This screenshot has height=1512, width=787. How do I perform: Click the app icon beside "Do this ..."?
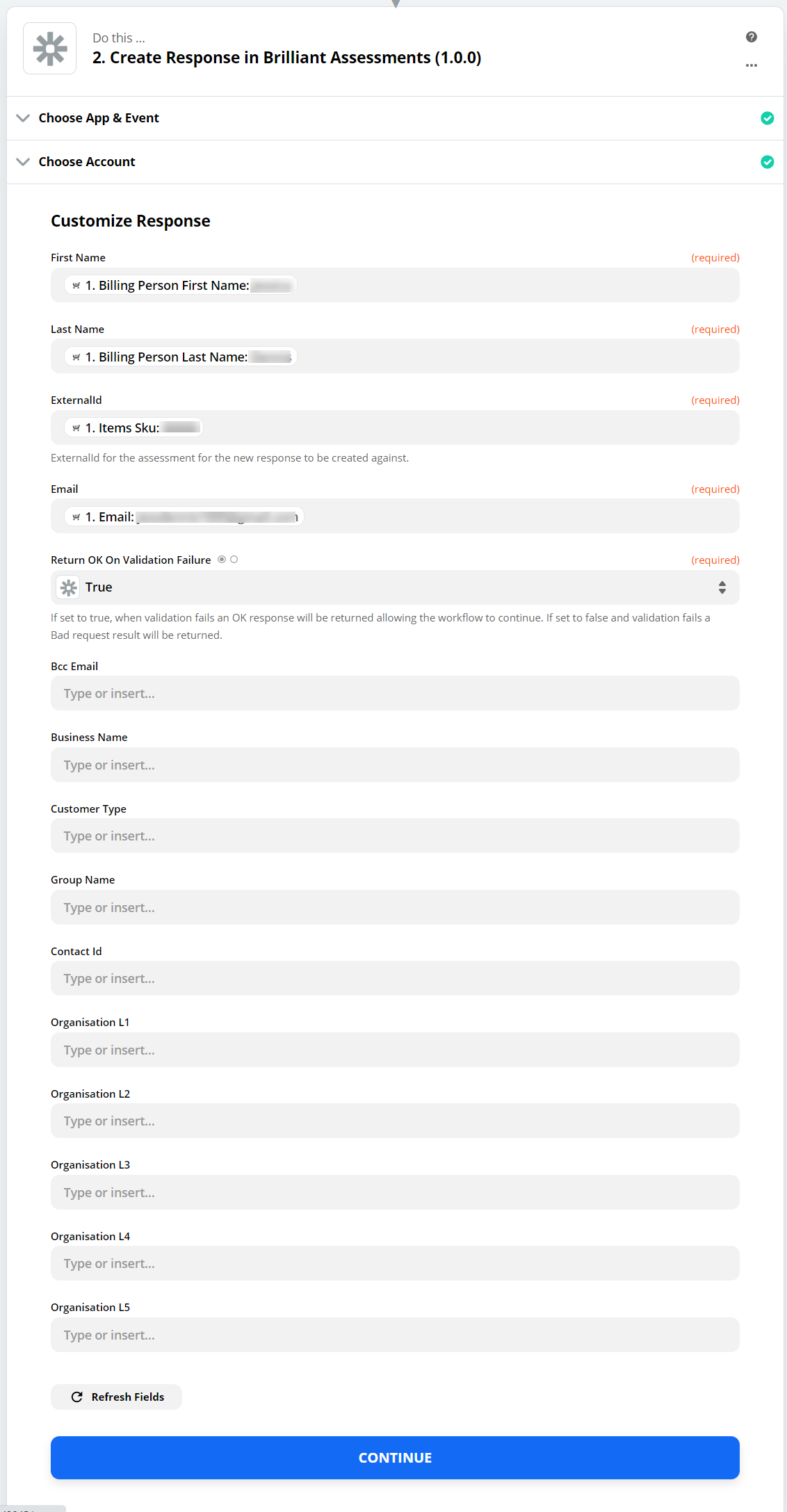pyautogui.click(x=49, y=48)
